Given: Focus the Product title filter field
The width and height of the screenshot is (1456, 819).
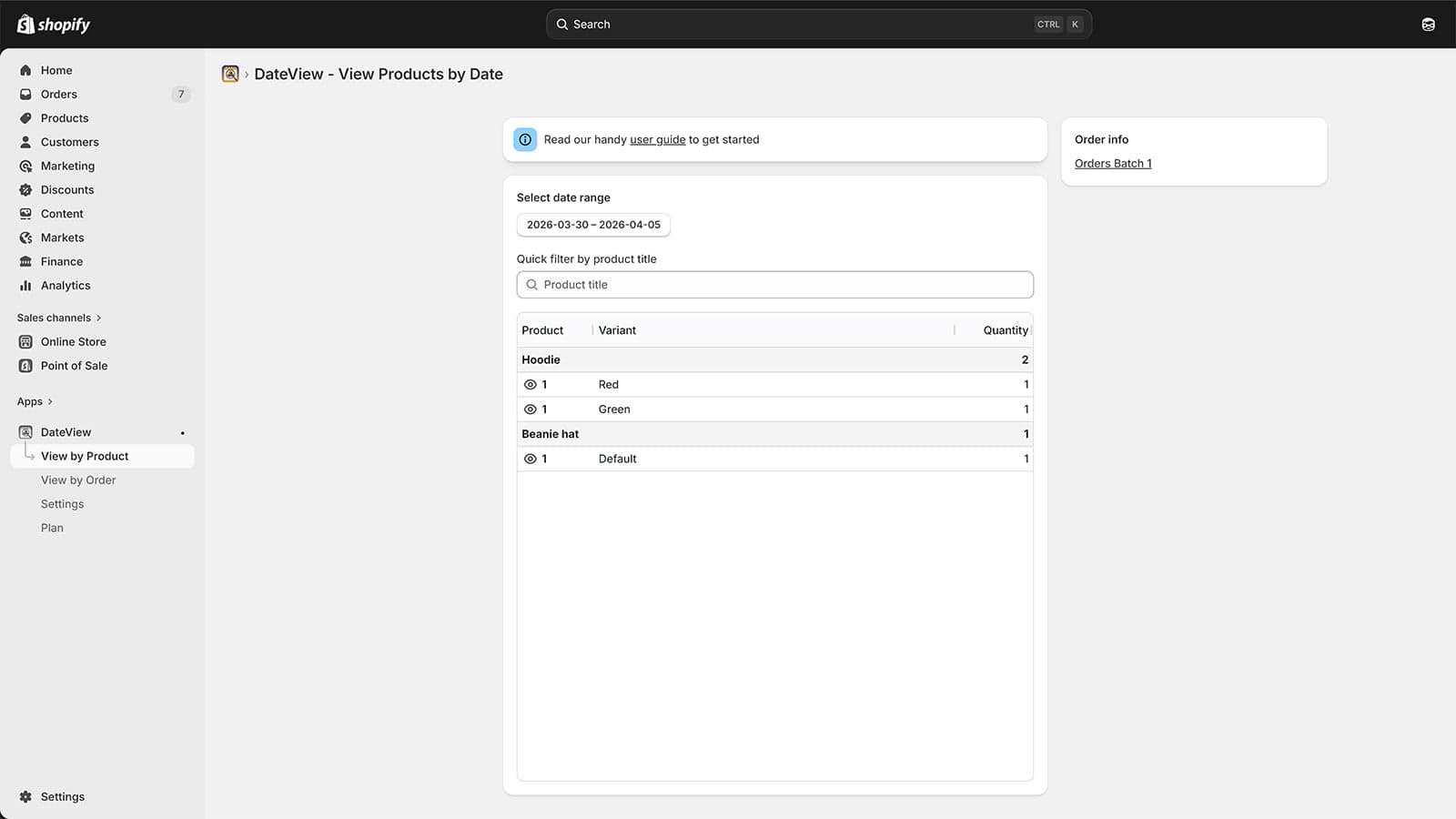Looking at the screenshot, I should click(x=775, y=285).
